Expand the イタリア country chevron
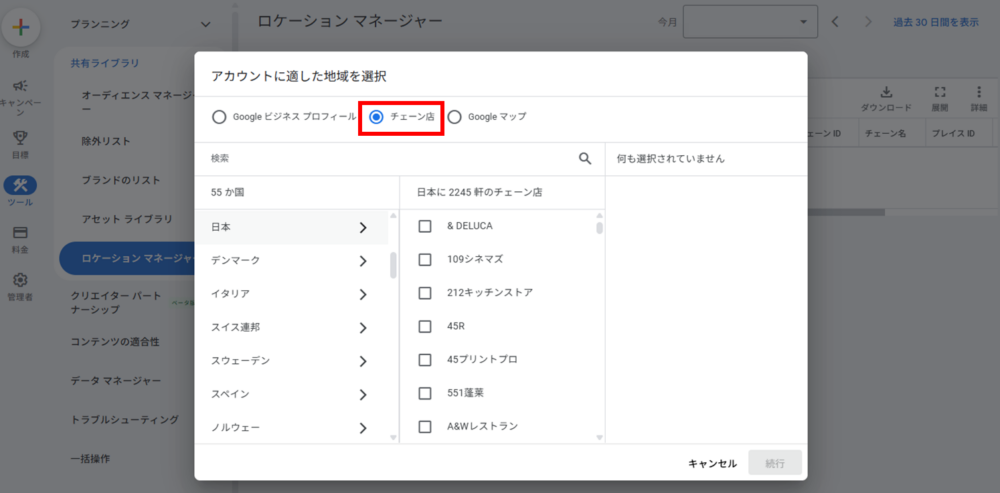 pos(363,294)
